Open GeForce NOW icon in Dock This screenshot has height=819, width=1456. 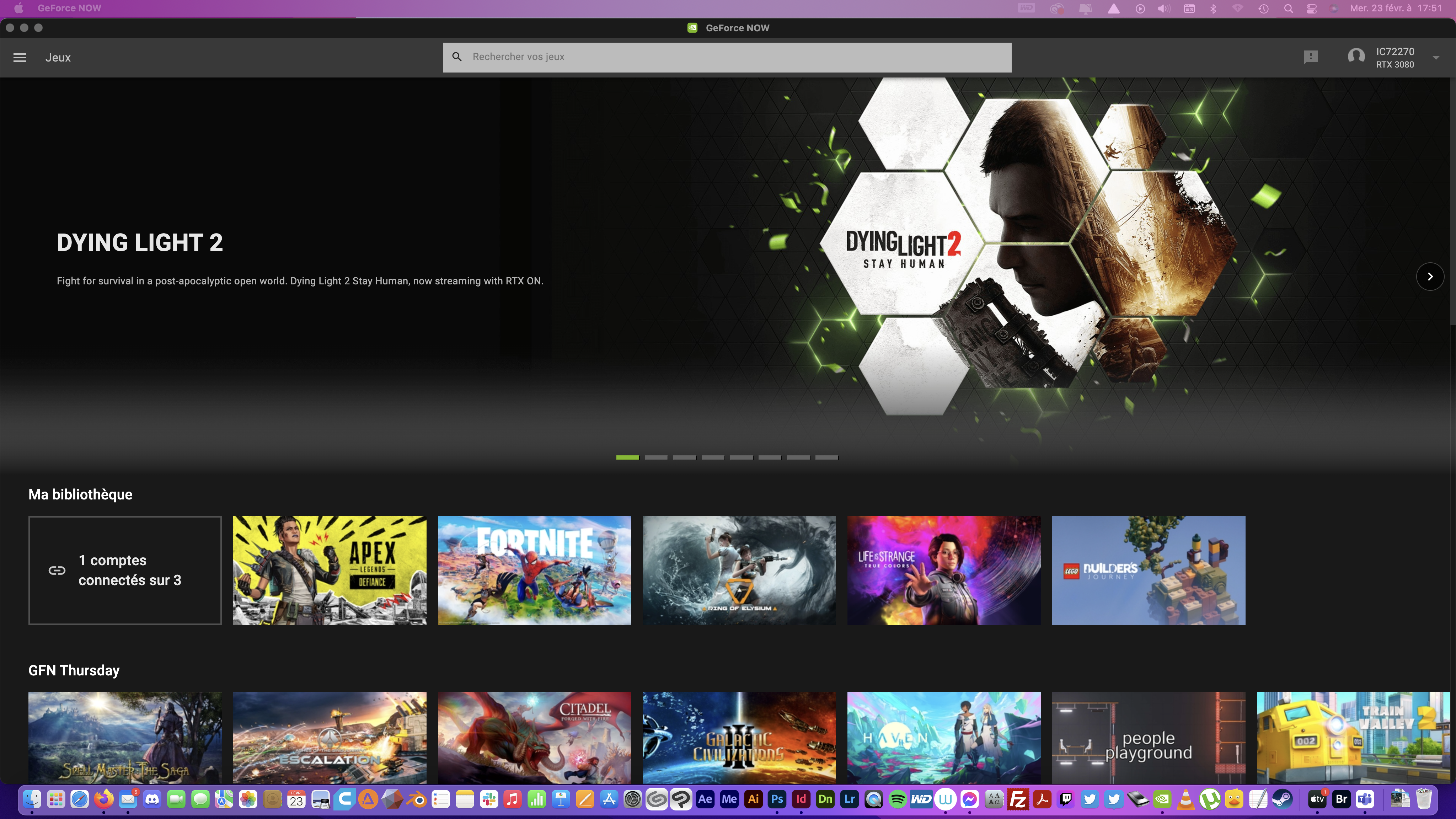tap(1162, 799)
